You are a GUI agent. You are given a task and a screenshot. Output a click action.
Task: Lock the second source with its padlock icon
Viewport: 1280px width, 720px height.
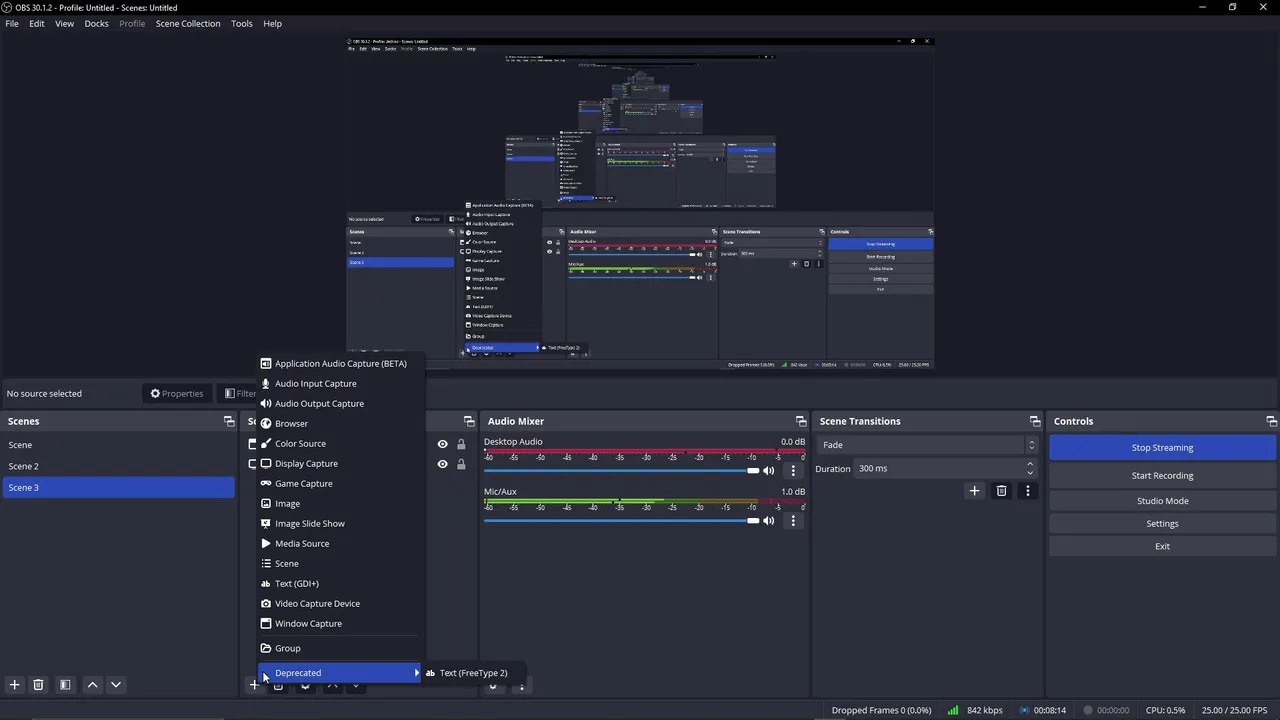461,464
